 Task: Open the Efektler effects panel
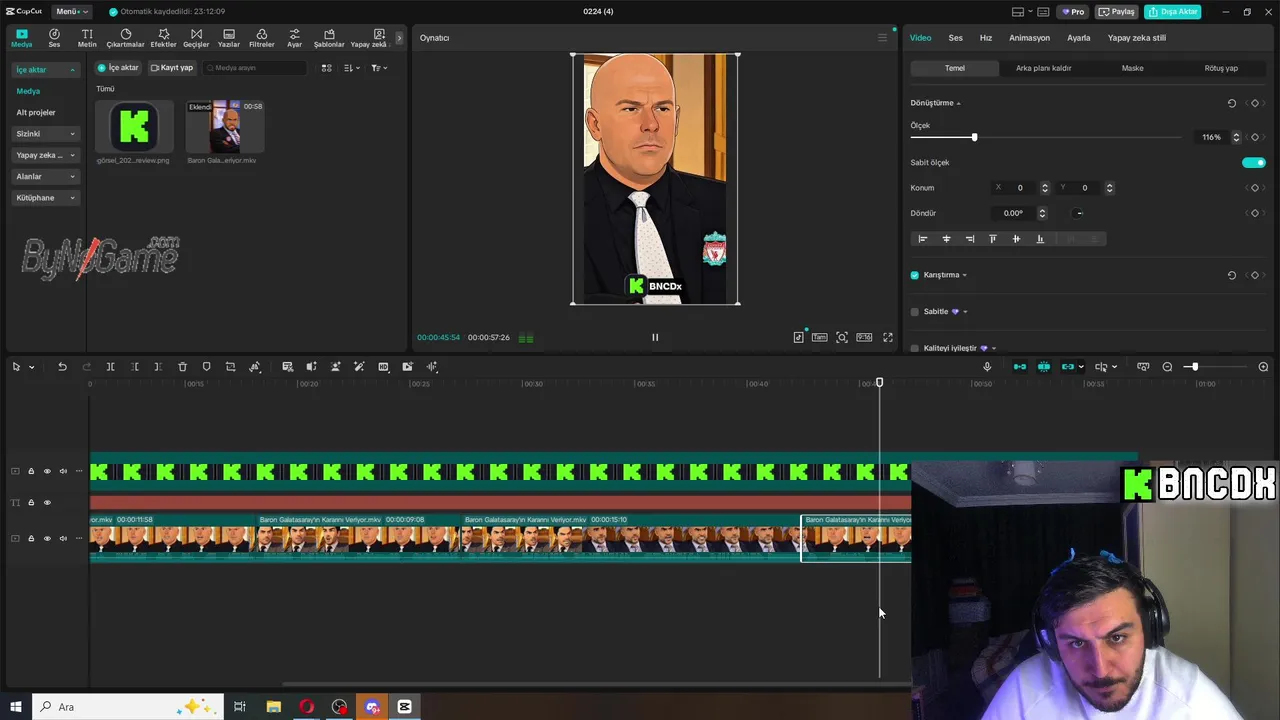click(x=163, y=38)
